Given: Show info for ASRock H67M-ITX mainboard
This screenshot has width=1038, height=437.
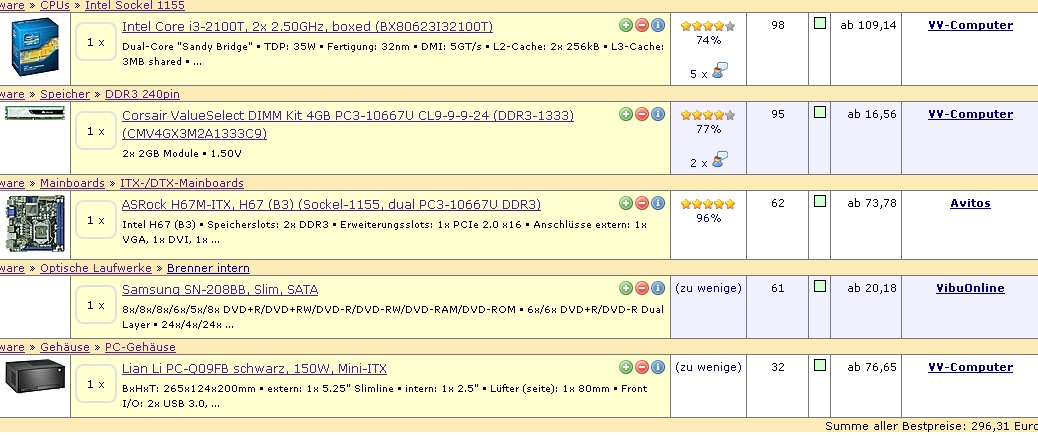Looking at the screenshot, I should tap(657, 203).
